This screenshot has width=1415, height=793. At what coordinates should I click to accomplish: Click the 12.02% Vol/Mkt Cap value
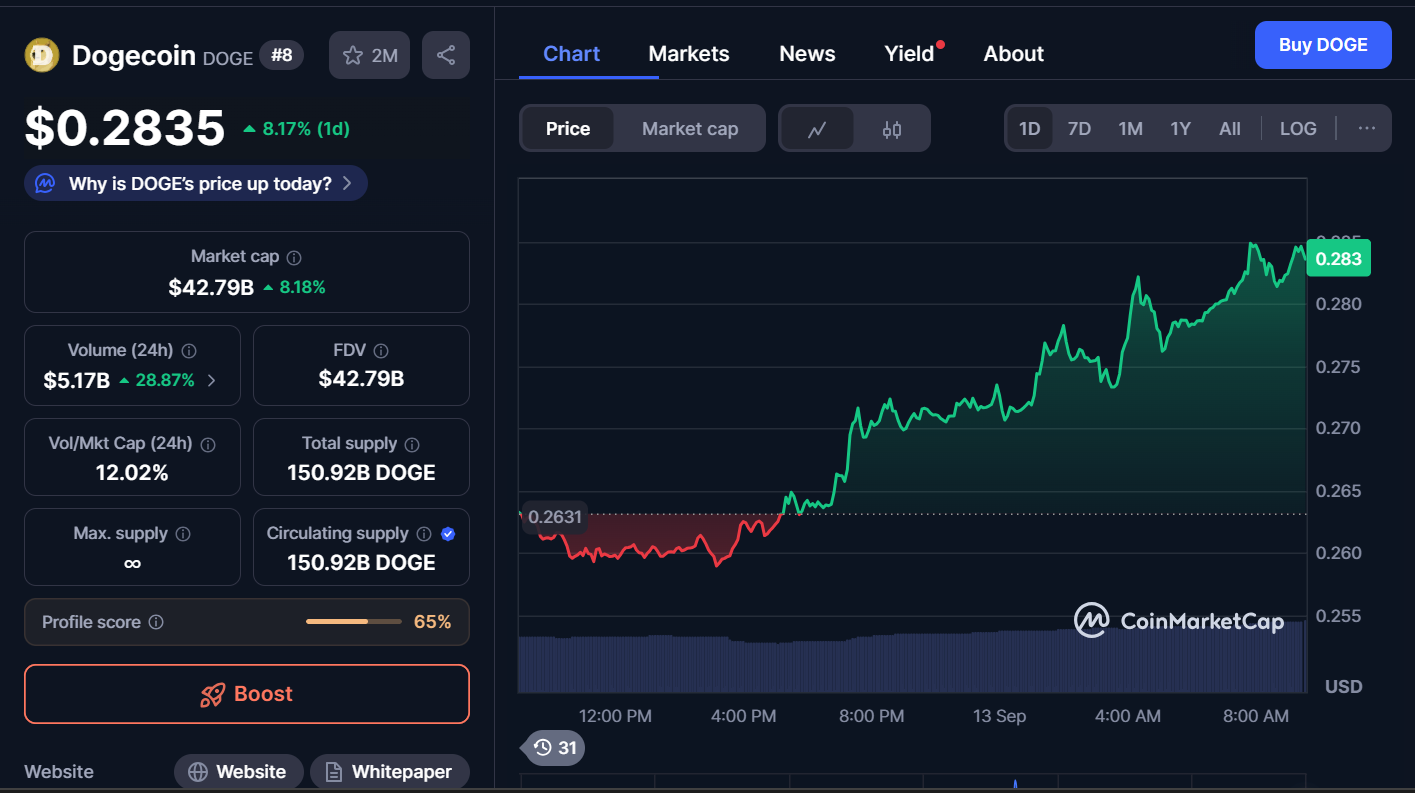132,473
